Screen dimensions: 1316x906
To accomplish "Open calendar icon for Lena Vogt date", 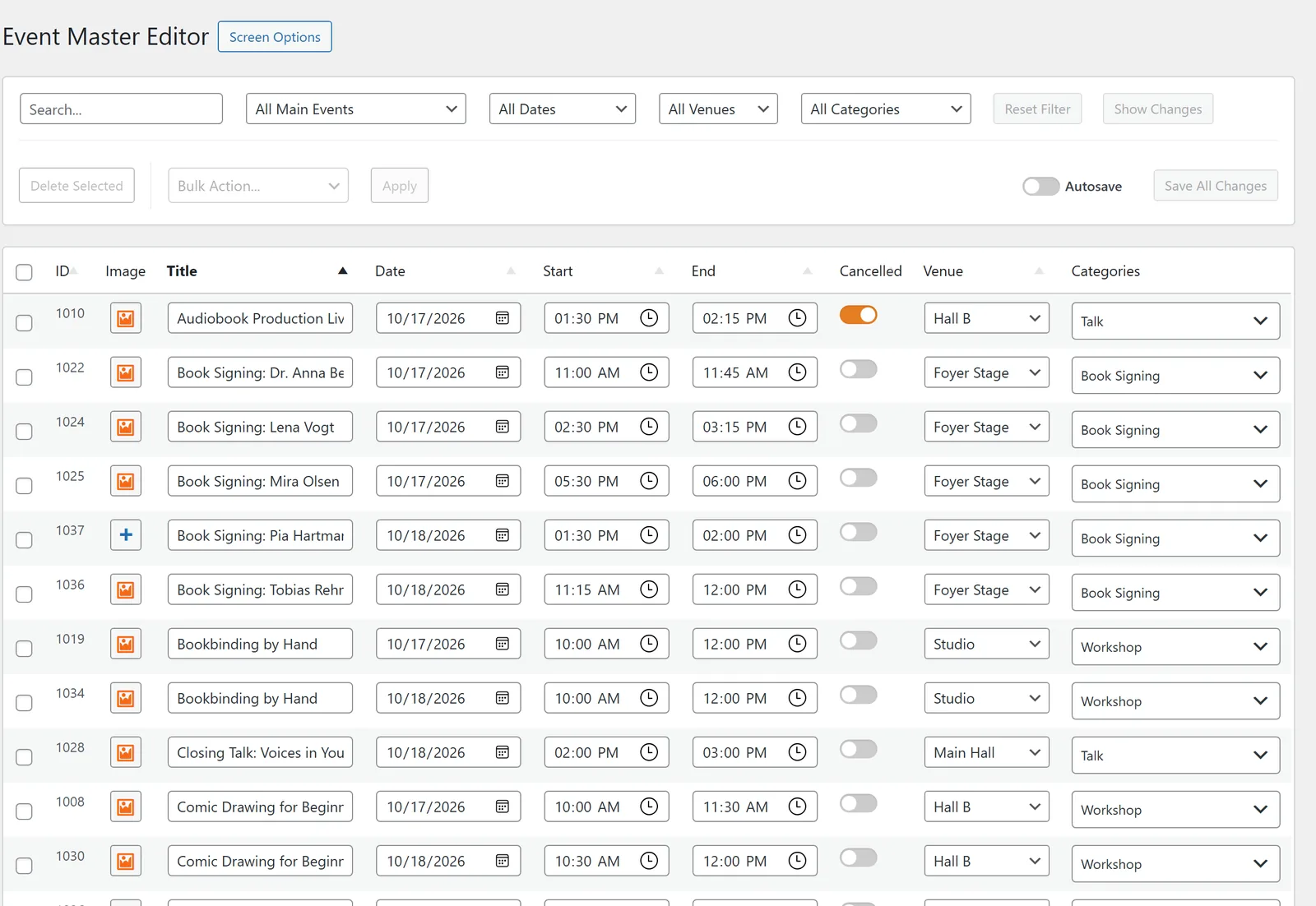I will (503, 427).
